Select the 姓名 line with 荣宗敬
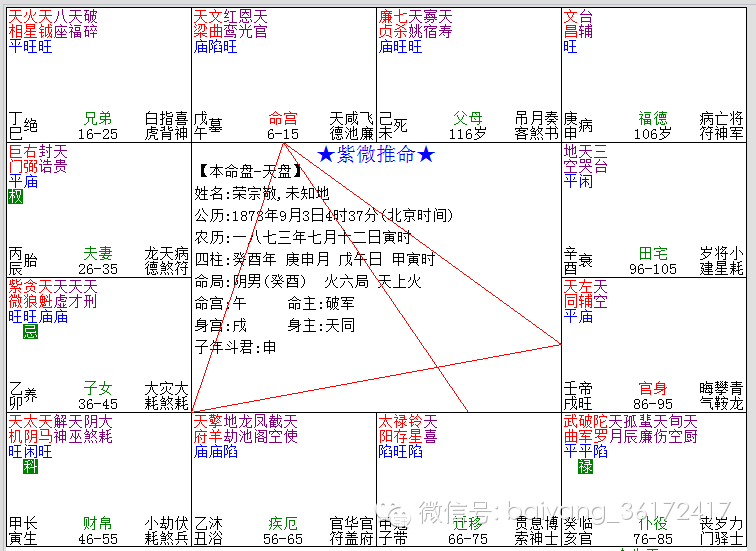Viewport: 756px width, 551px height. click(x=262, y=193)
